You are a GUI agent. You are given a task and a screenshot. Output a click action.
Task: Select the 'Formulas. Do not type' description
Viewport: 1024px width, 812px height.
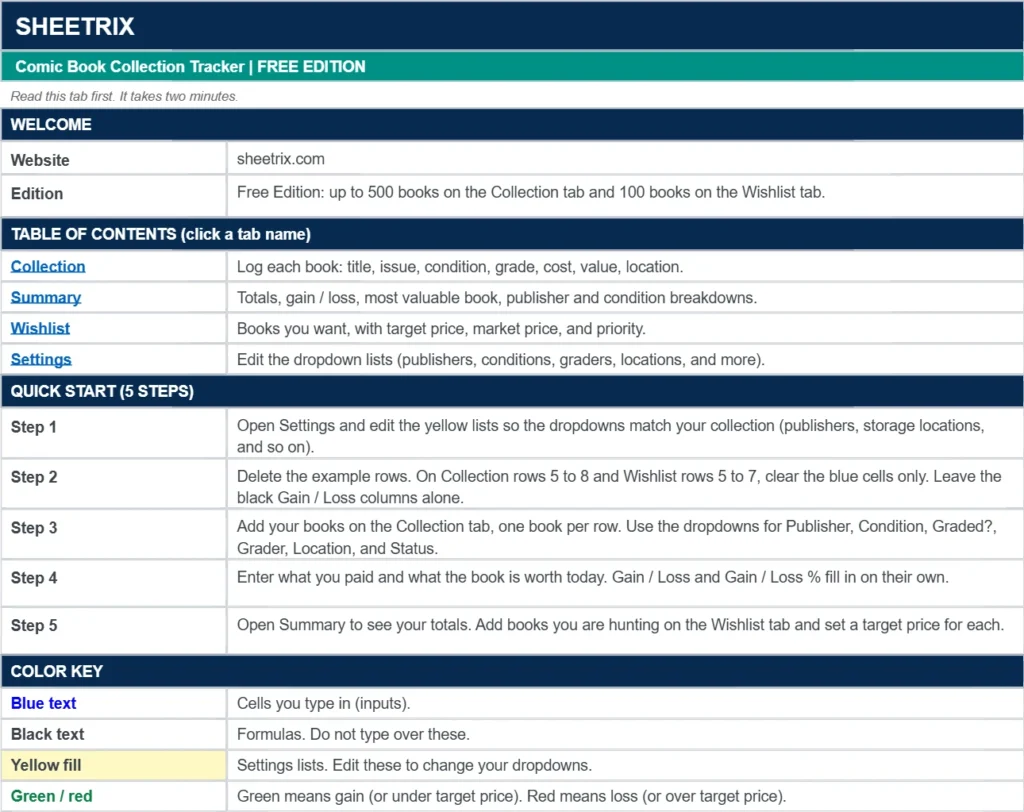pyautogui.click(x=625, y=734)
